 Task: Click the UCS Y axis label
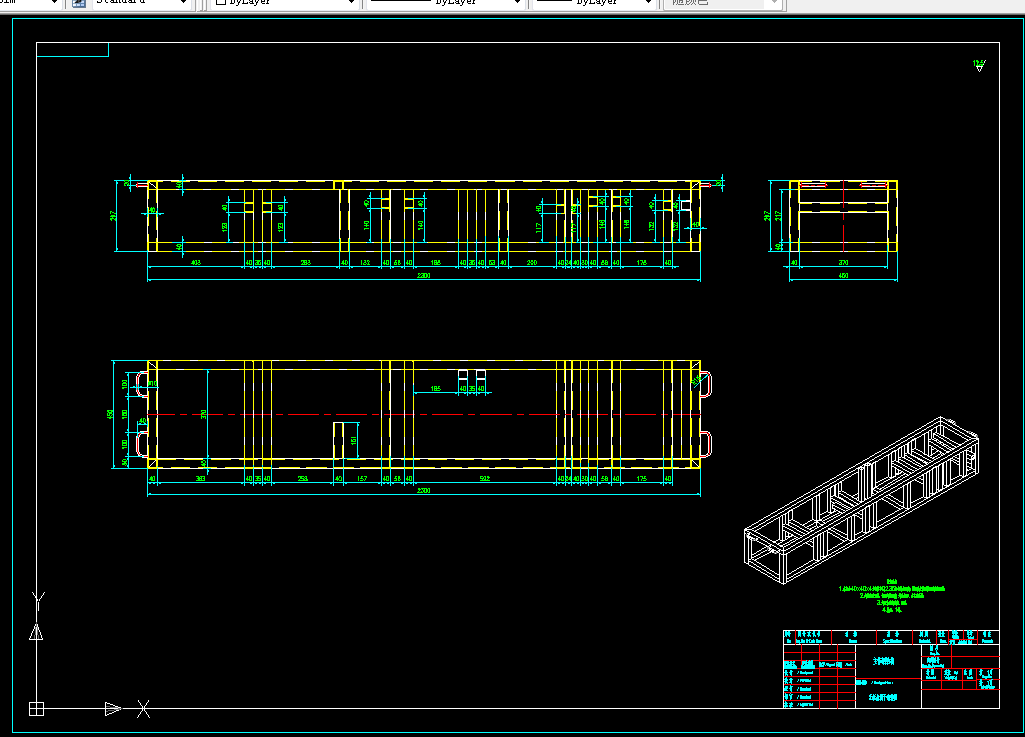(39, 601)
